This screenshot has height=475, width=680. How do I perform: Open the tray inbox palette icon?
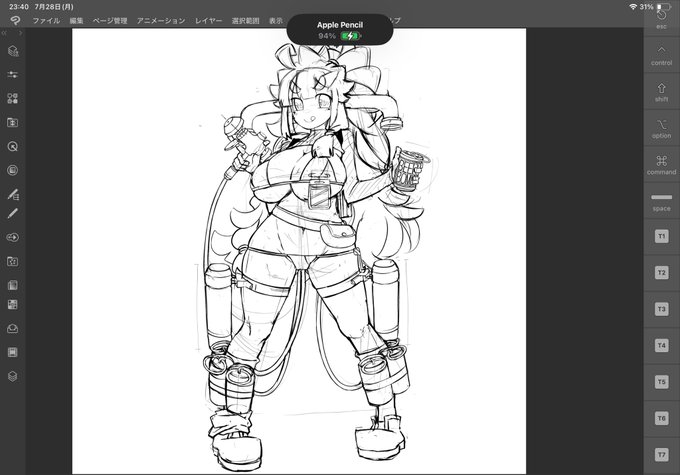pyautogui.click(x=13, y=328)
